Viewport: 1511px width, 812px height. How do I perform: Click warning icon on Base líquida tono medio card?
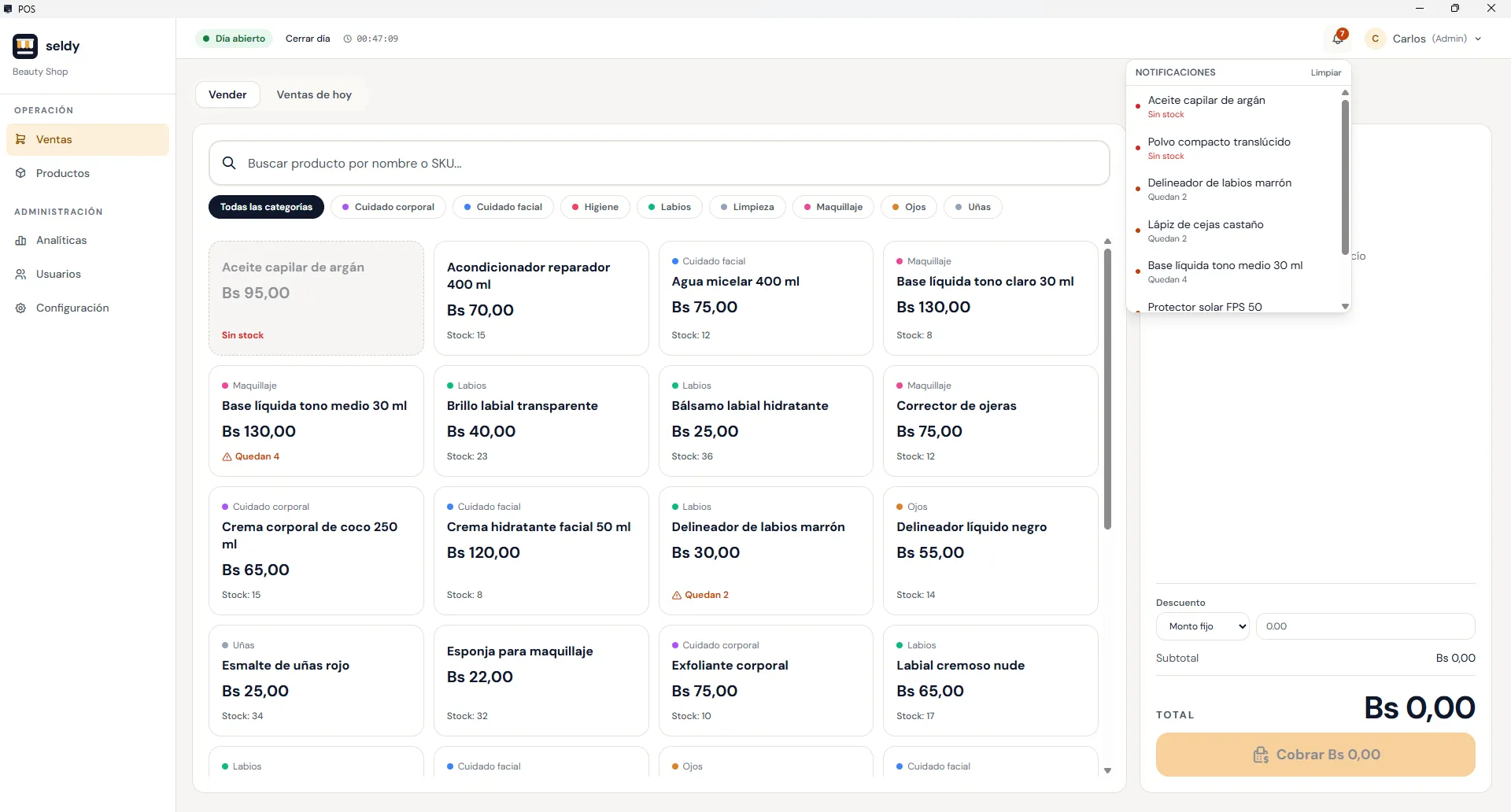(227, 456)
